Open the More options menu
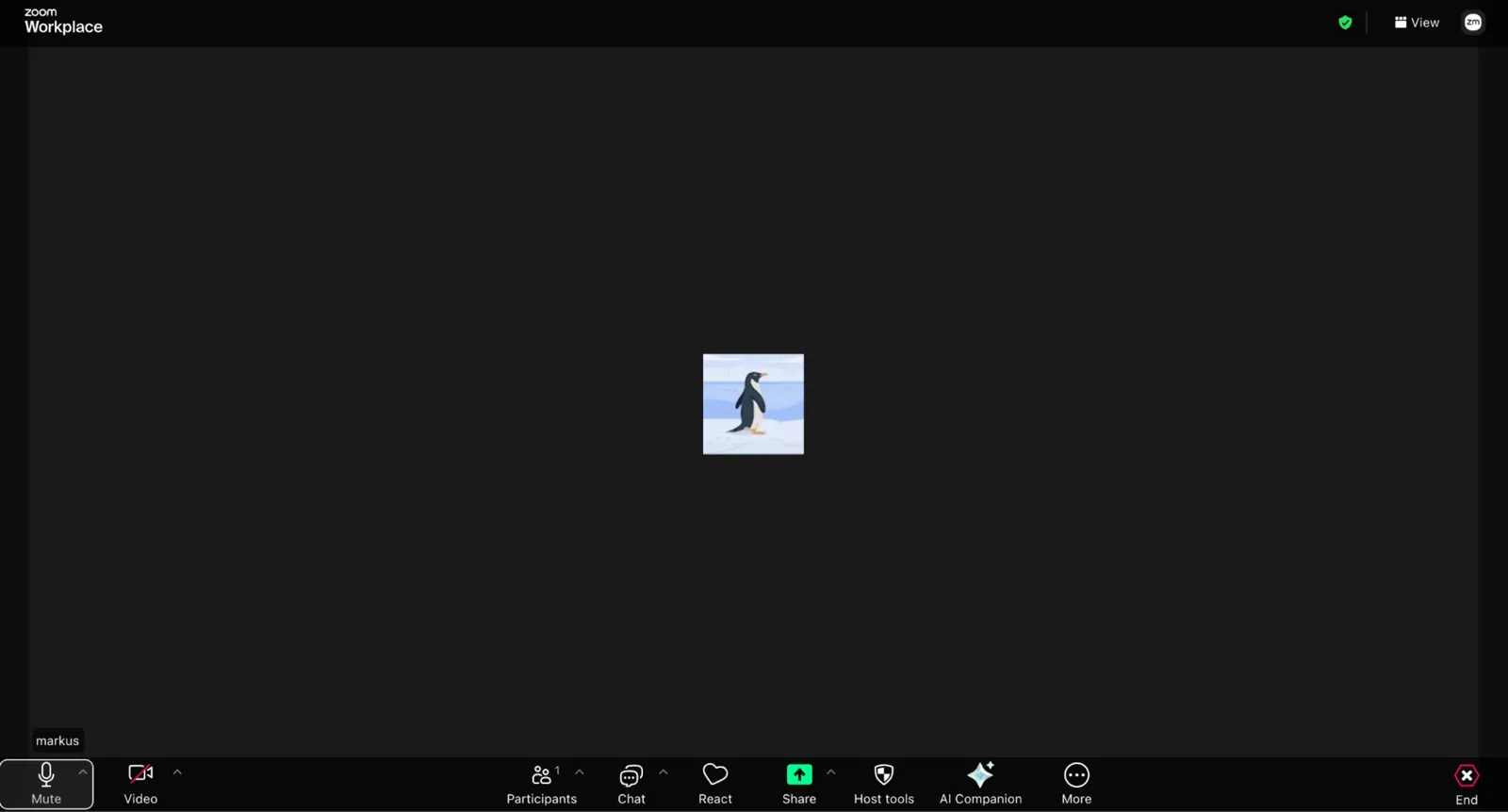This screenshot has height=812, width=1508. [1076, 784]
